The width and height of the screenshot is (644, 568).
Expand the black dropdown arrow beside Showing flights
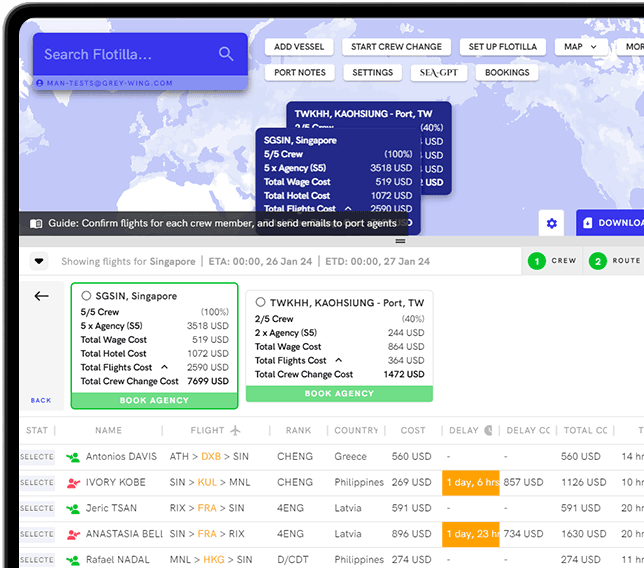pos(39,261)
